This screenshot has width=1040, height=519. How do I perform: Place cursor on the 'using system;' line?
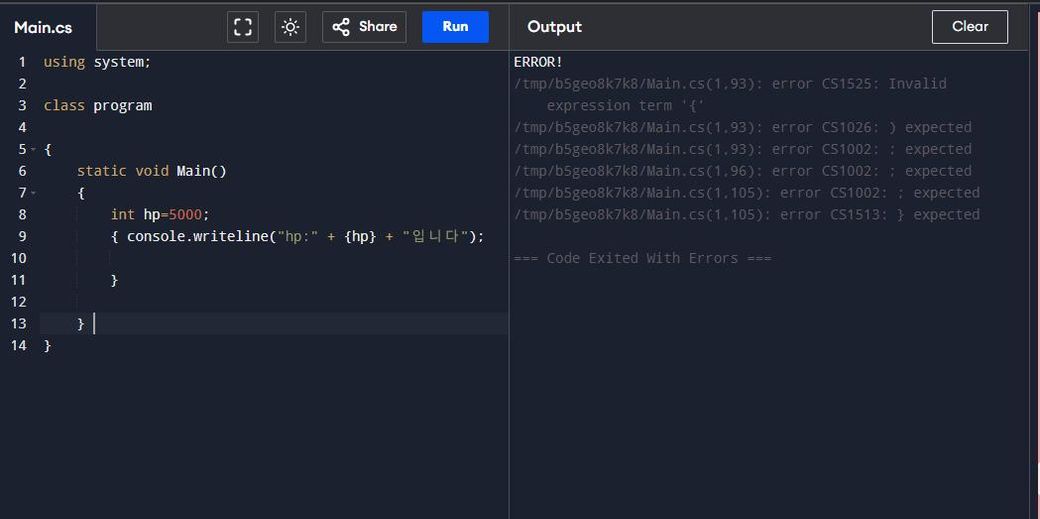point(97,62)
